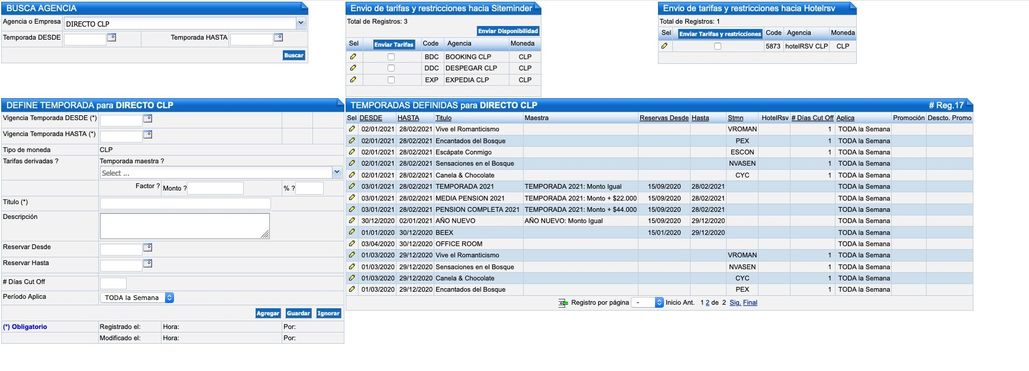Viewport: 1029px width, 371px height.
Task: Click the VROMAN cell in 02/01/2021 row
Action: coord(742,129)
